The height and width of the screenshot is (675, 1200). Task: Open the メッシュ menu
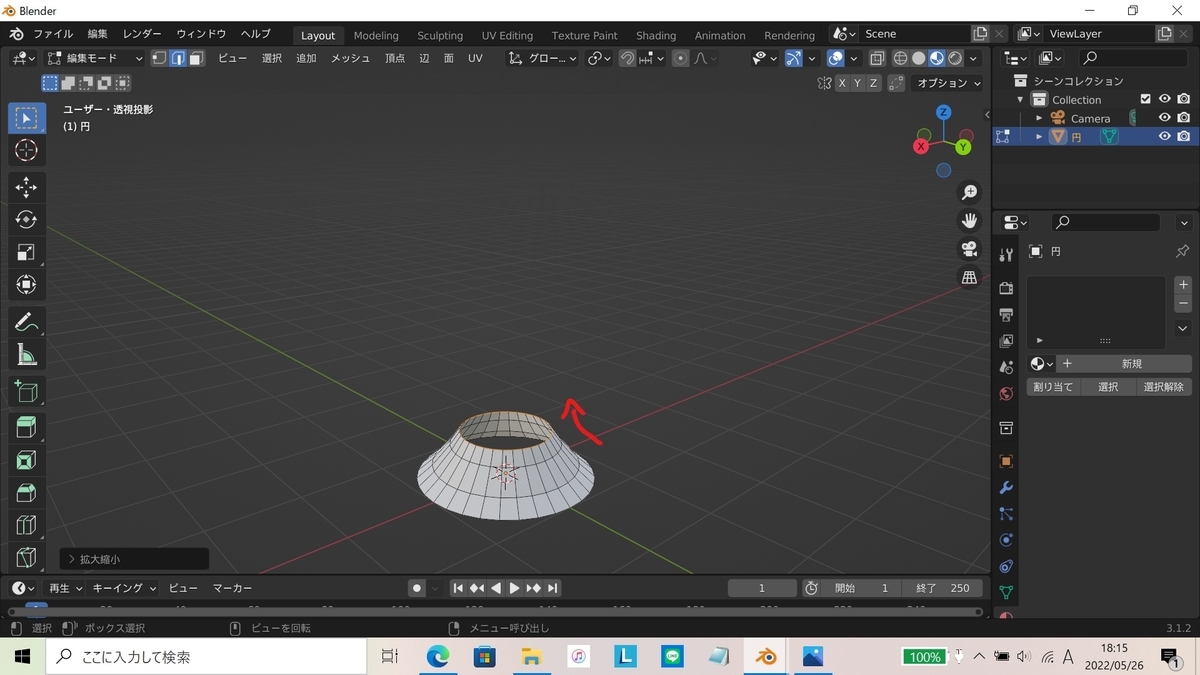[x=350, y=59]
